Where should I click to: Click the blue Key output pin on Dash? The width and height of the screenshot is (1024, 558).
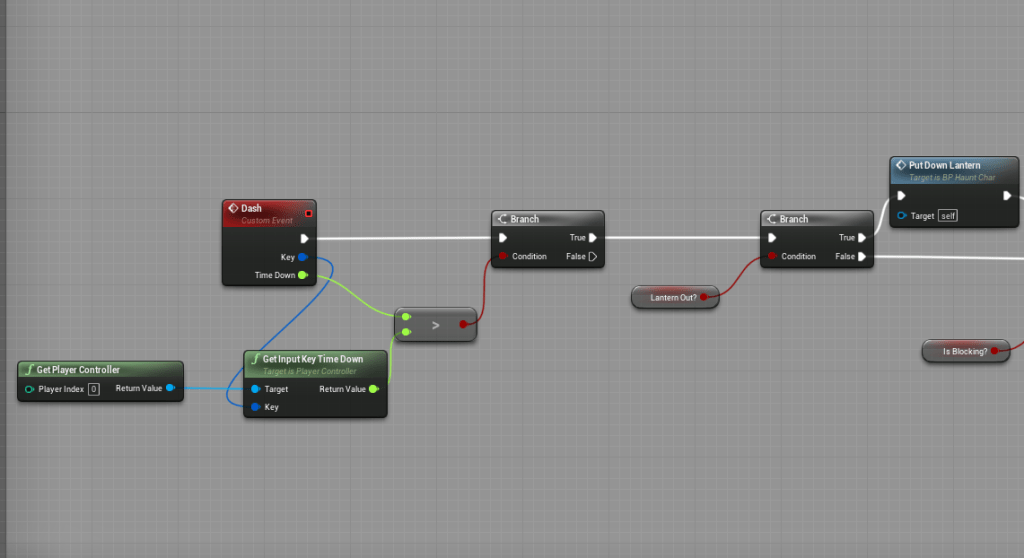pyautogui.click(x=302, y=257)
